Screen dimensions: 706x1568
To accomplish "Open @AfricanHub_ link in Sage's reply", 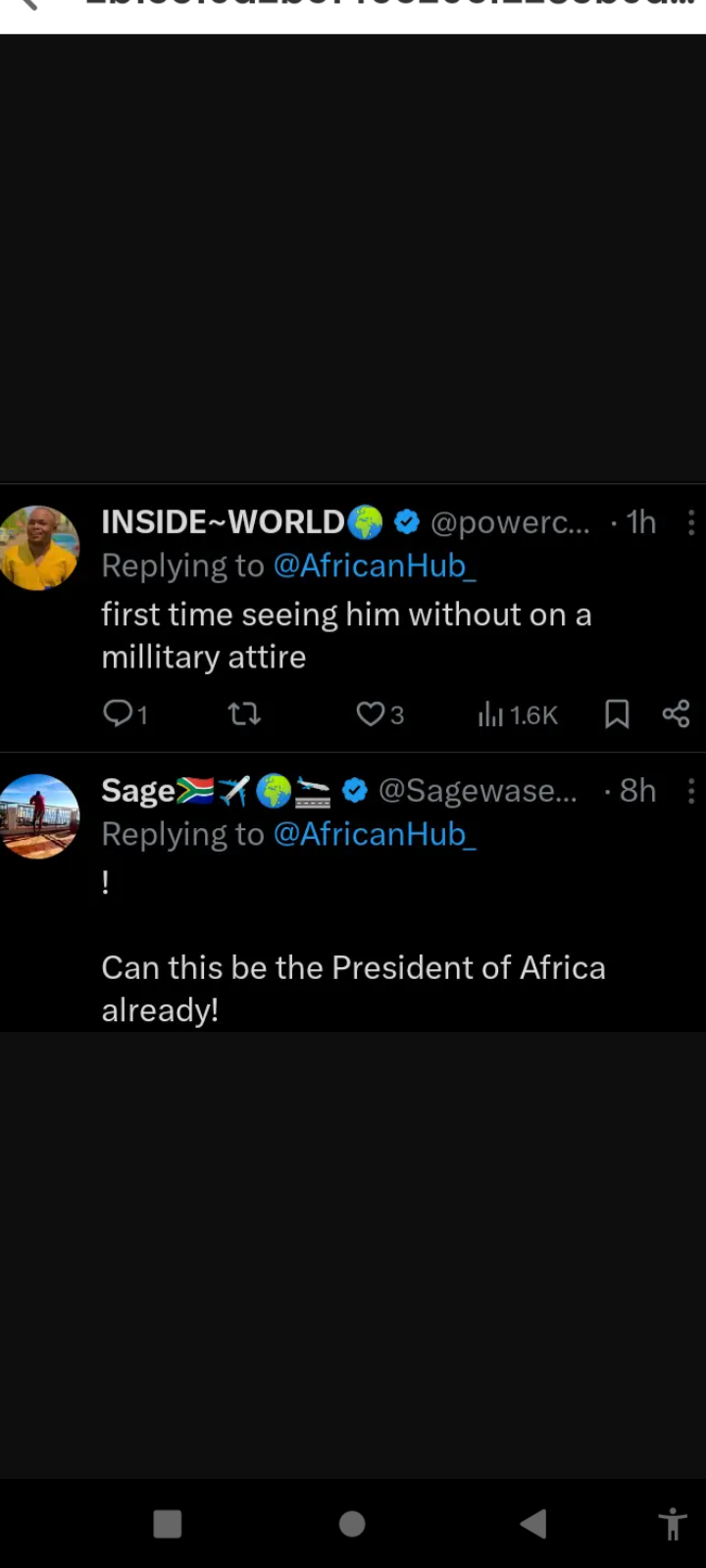I will 375,834.
